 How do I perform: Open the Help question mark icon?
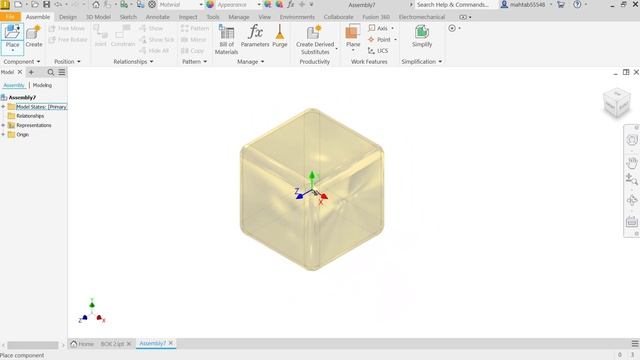click(577, 4)
